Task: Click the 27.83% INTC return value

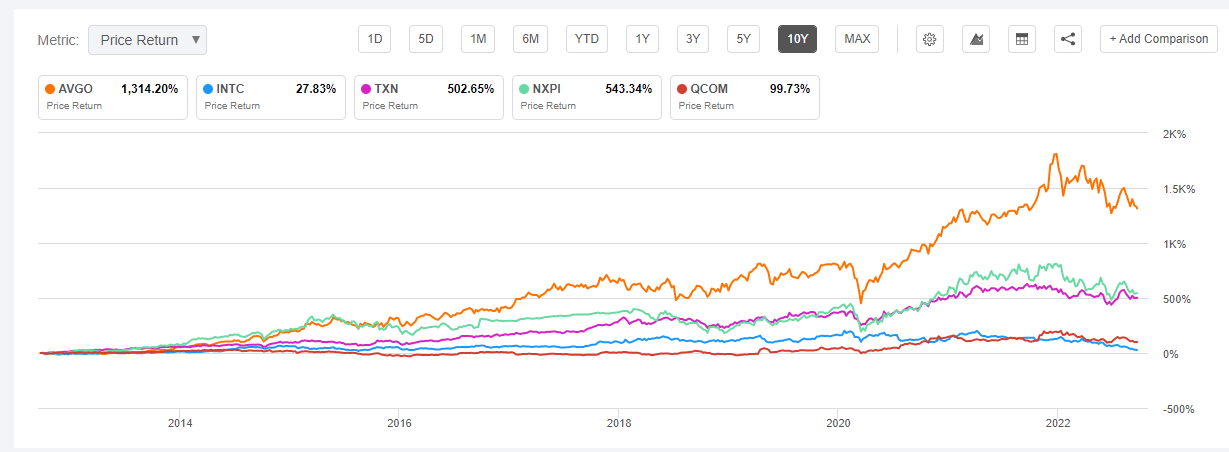Action: point(316,89)
